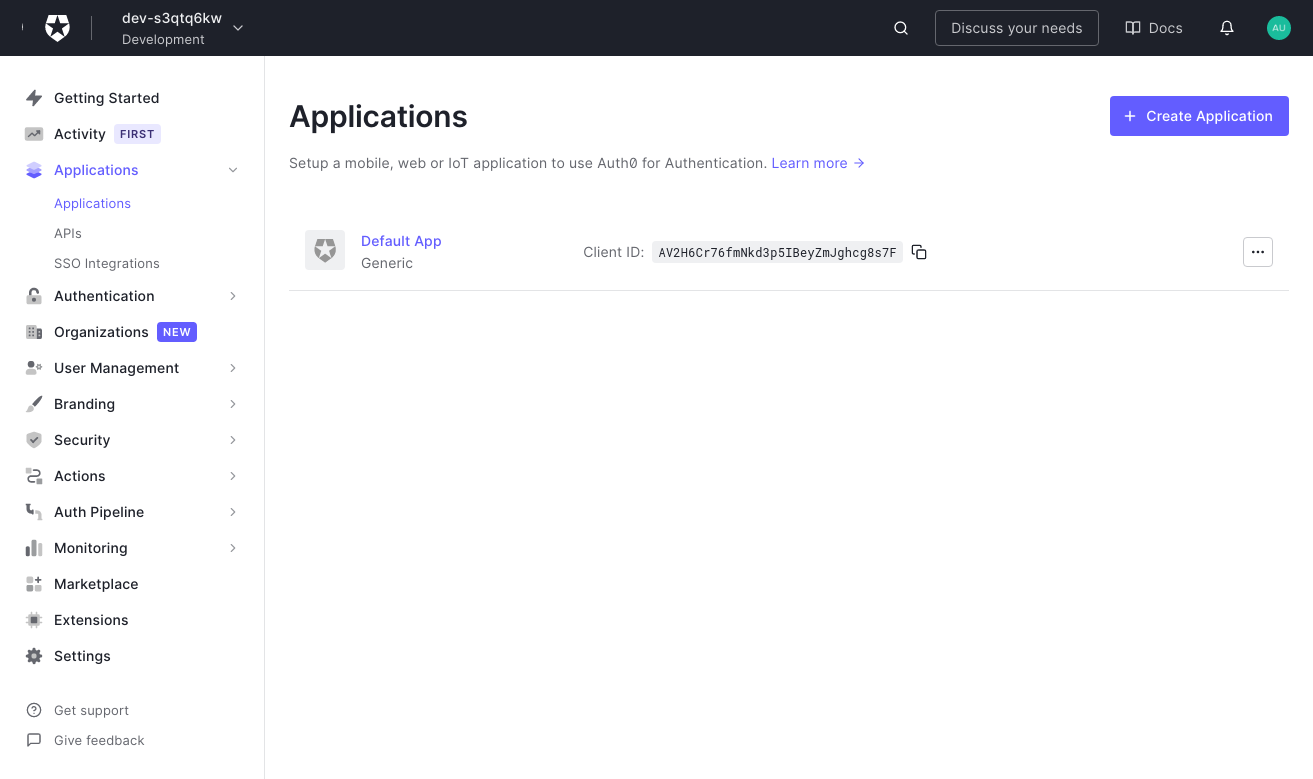Expand the Branding section chevron
Screen dimensions: 1313x779
(233, 404)
